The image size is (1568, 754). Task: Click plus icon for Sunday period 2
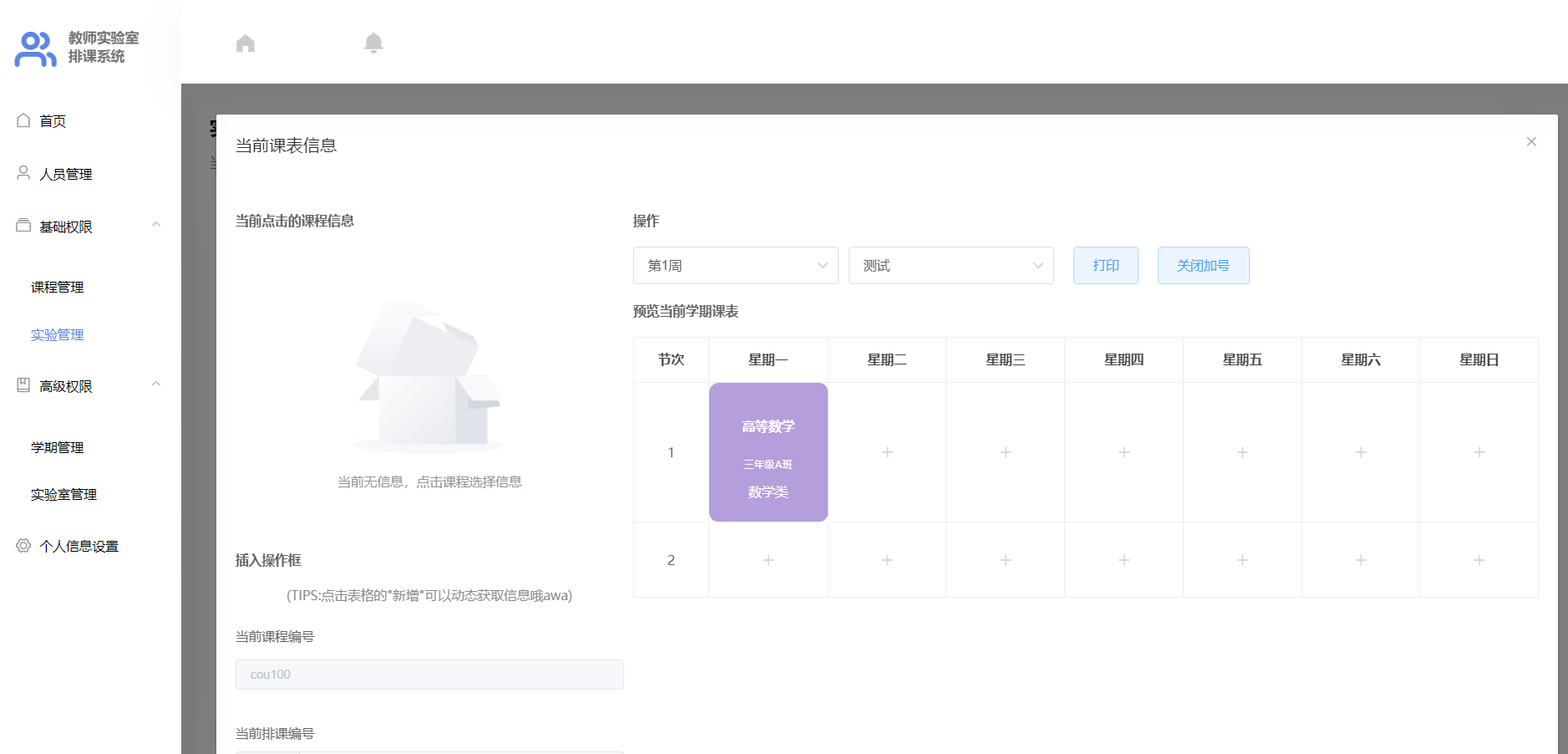point(1479,560)
